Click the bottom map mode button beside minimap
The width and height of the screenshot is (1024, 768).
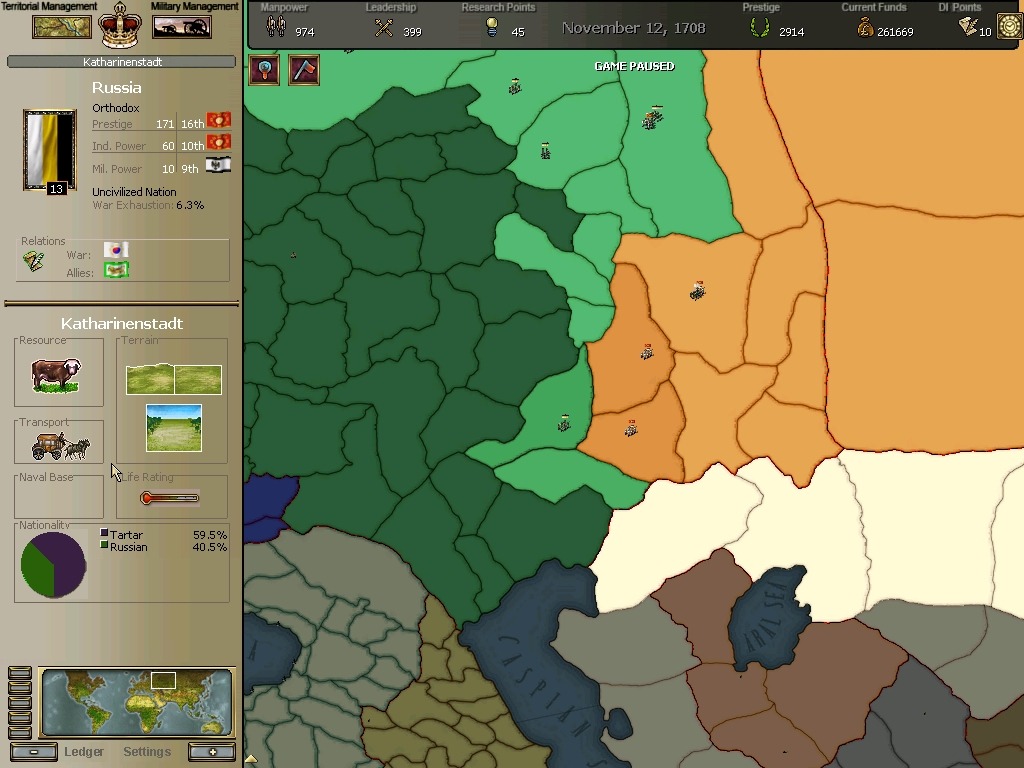20,733
